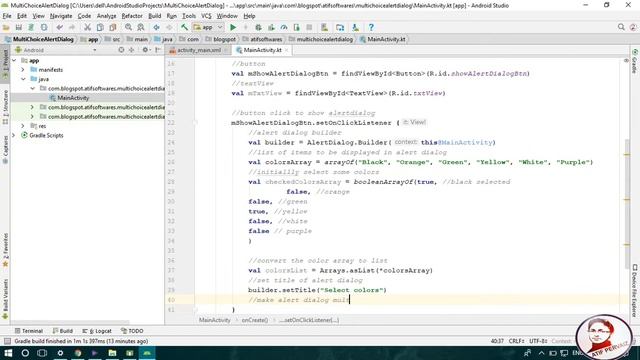640x360 pixels.
Task: Close the MainActivity.kt editor tab
Action: pos(287,50)
